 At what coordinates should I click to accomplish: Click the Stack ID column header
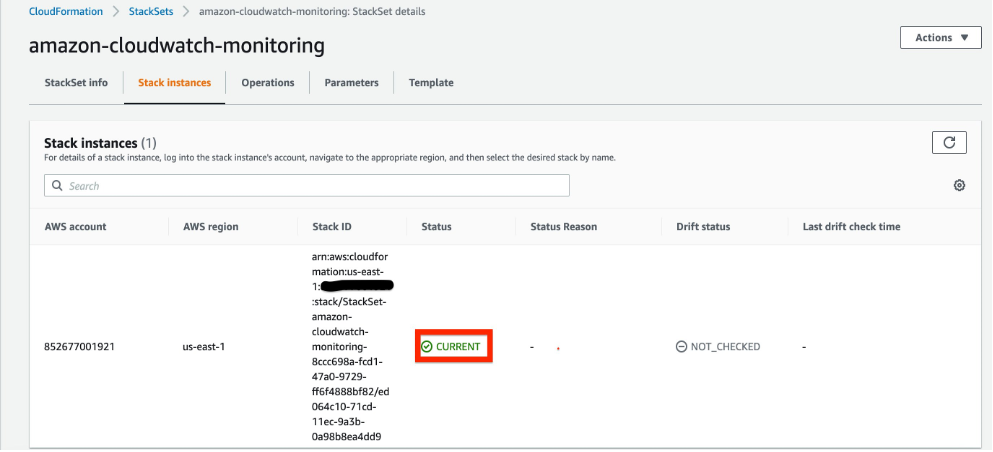(x=332, y=227)
